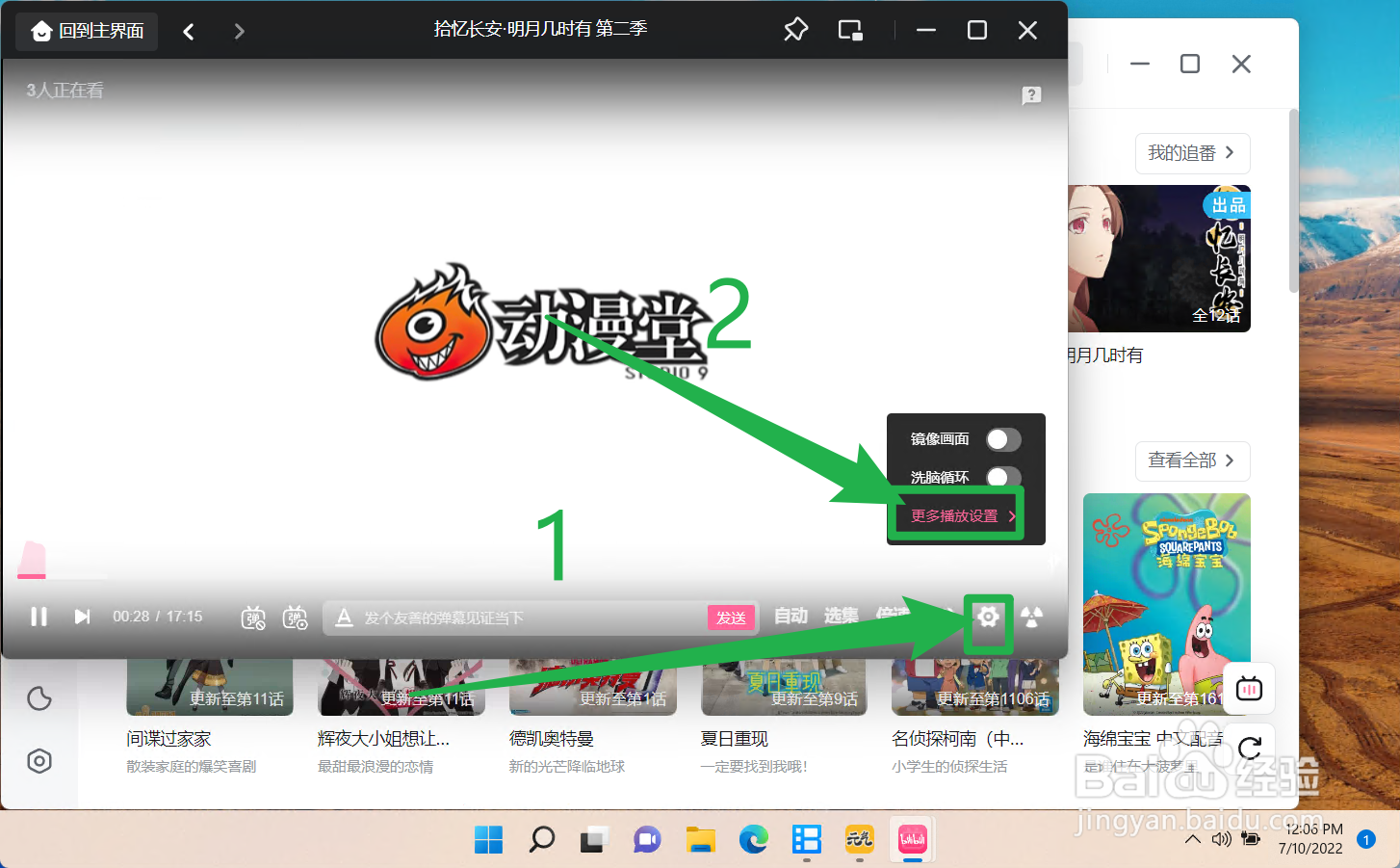The height and width of the screenshot is (868, 1400).
Task: Open the volume tray icon
Action: pyautogui.click(x=1221, y=839)
